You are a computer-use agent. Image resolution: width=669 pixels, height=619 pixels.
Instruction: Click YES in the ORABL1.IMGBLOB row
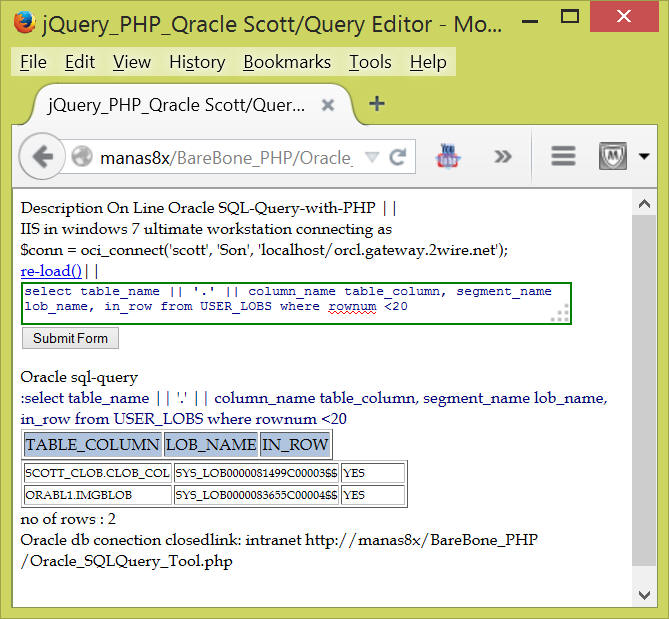pos(373,495)
